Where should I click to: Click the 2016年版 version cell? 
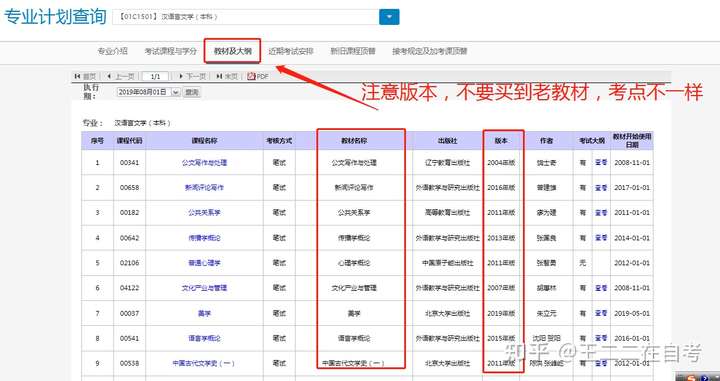tap(501, 188)
